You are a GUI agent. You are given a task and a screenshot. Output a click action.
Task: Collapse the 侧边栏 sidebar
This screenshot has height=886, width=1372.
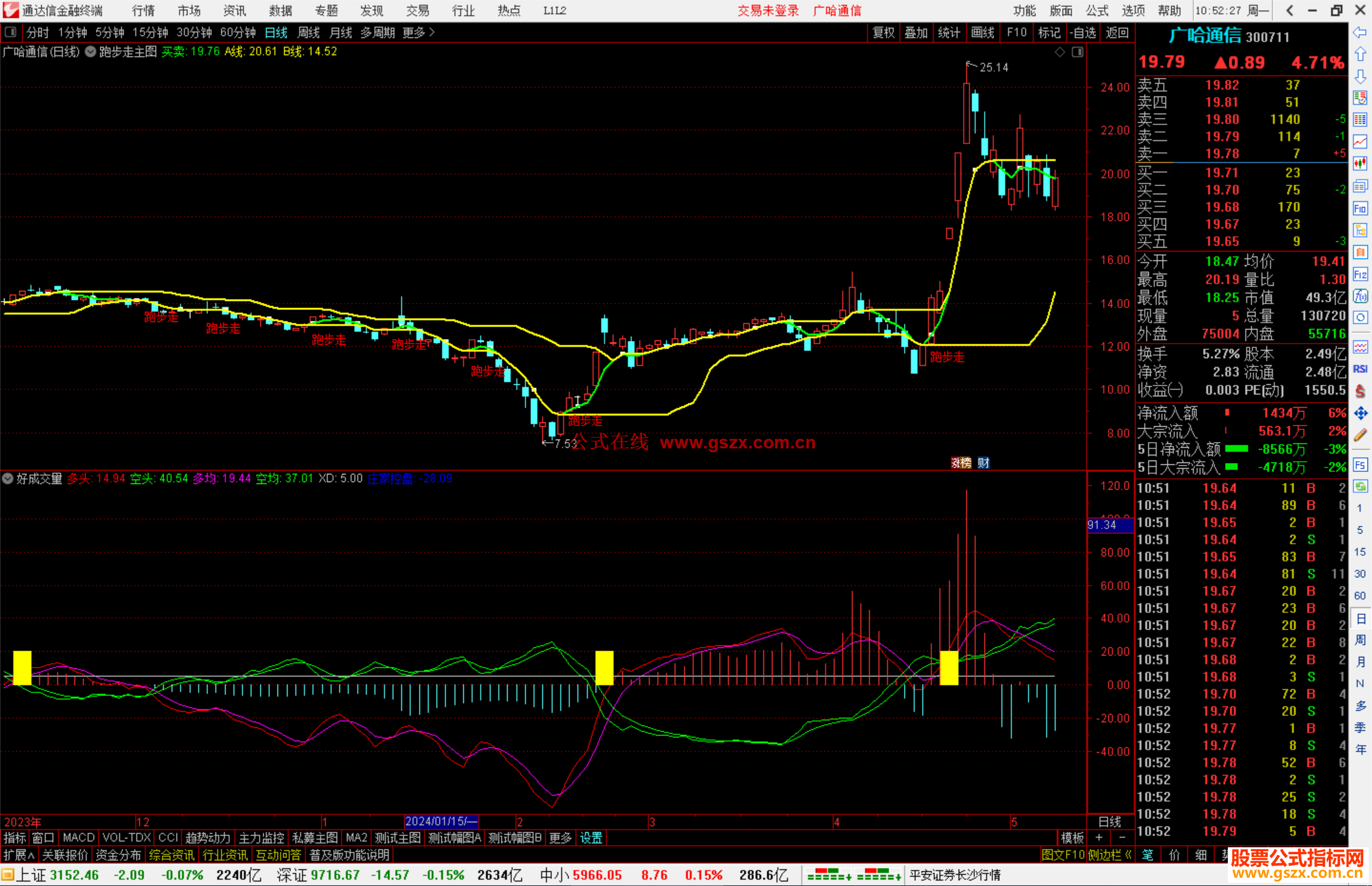[x=1109, y=855]
